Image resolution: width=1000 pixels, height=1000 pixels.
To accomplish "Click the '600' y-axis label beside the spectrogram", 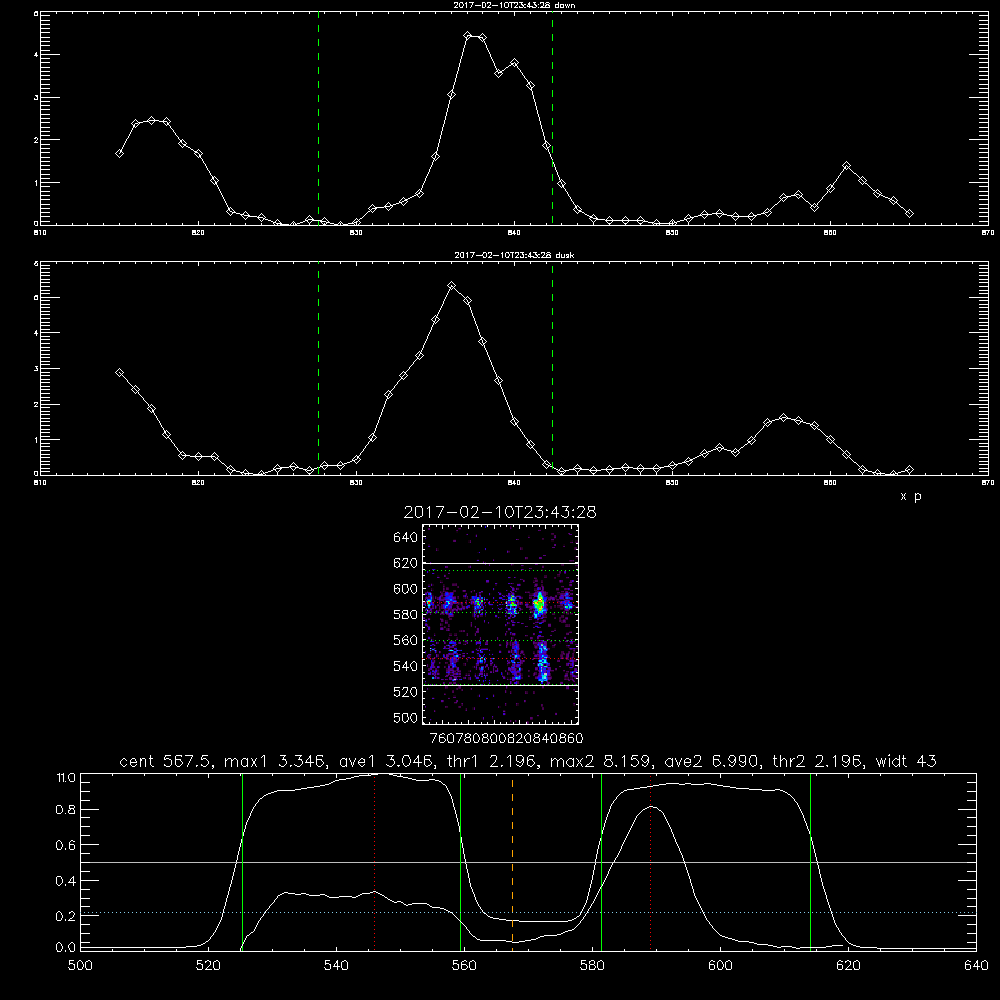I will pos(406,589).
